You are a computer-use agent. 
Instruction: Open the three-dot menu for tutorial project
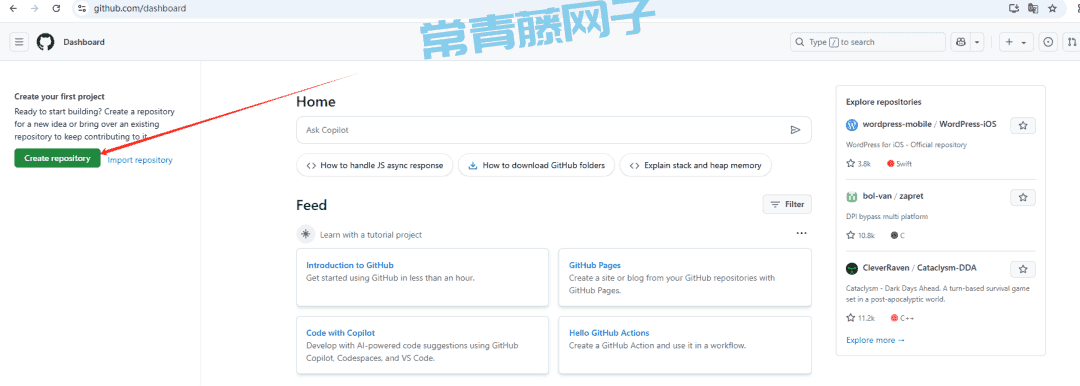tap(801, 233)
